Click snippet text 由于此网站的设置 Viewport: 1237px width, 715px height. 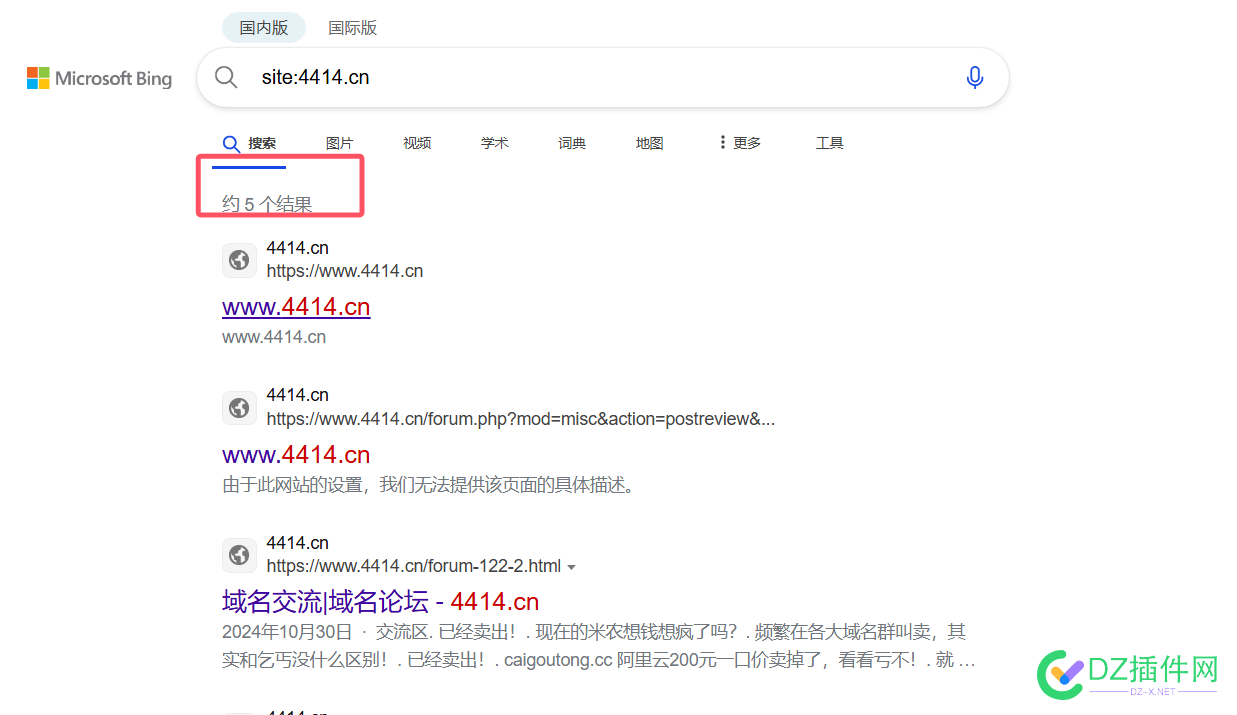(x=429, y=485)
